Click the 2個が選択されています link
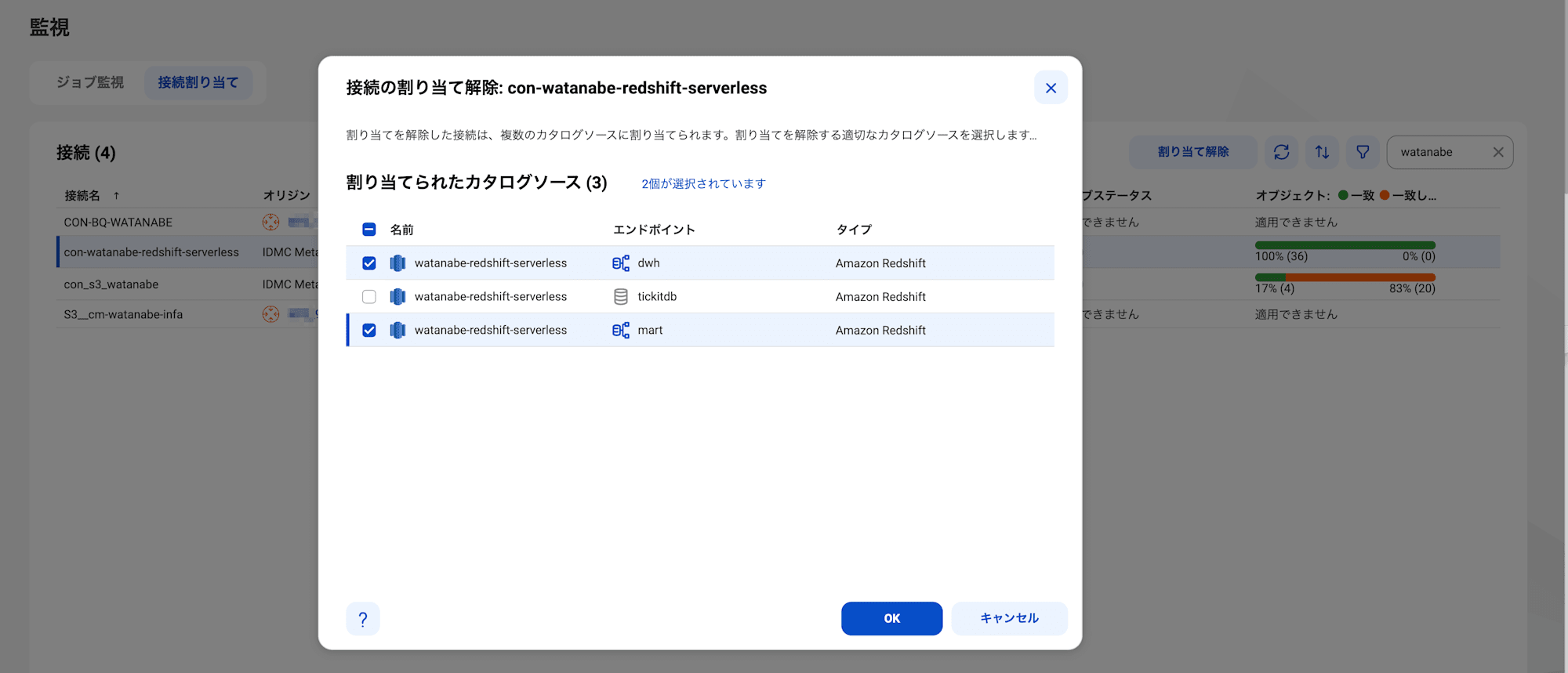1568x673 pixels. [703, 183]
